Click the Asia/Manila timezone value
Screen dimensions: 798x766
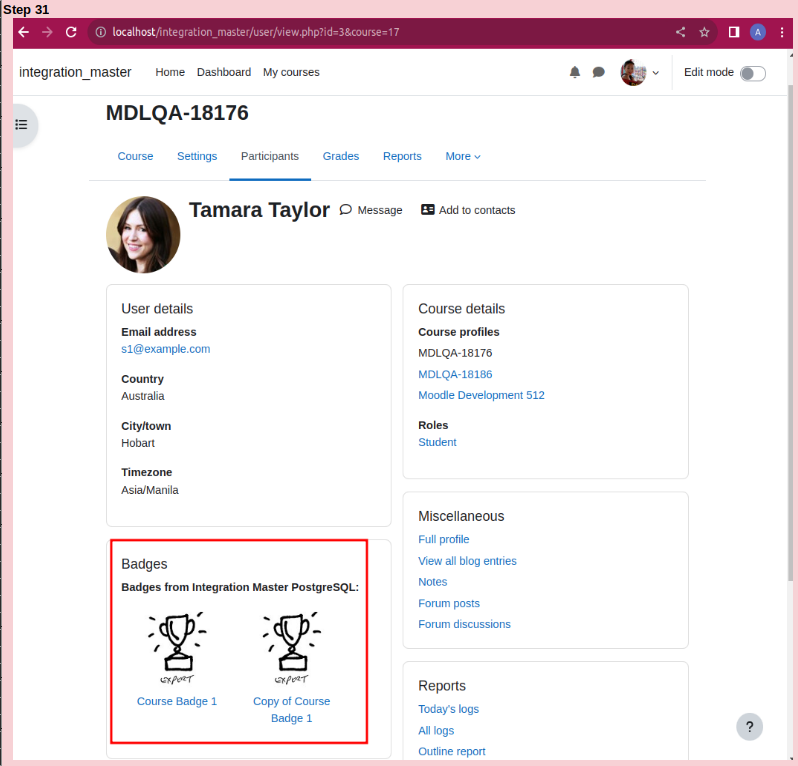coord(150,490)
